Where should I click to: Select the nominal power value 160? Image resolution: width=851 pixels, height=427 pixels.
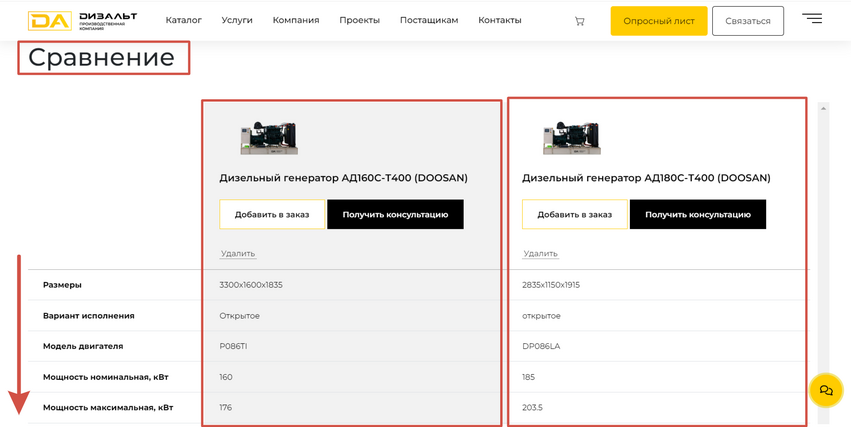tap(226, 377)
